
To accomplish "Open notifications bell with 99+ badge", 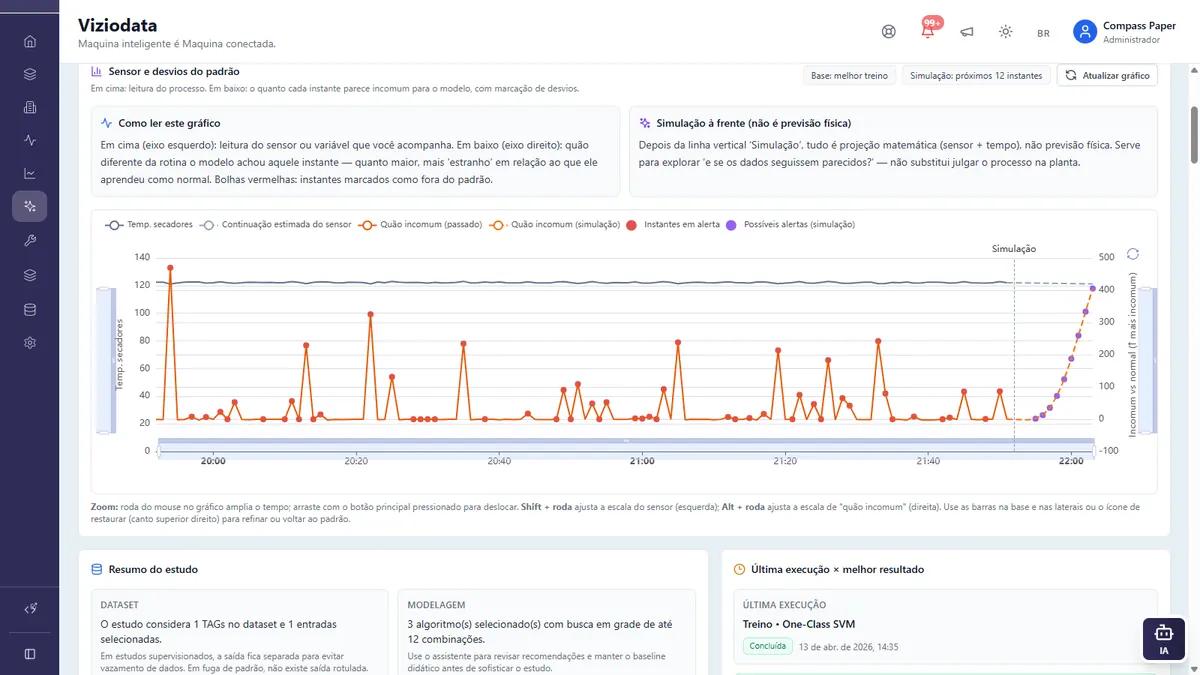I will pos(928,30).
